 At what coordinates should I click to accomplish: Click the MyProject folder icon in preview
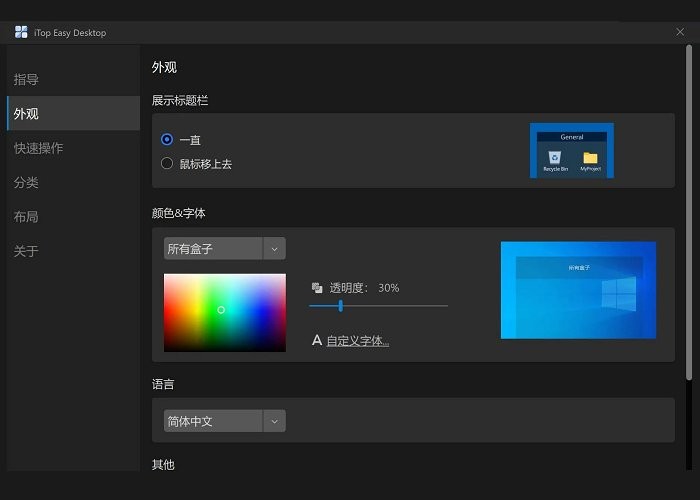point(590,158)
